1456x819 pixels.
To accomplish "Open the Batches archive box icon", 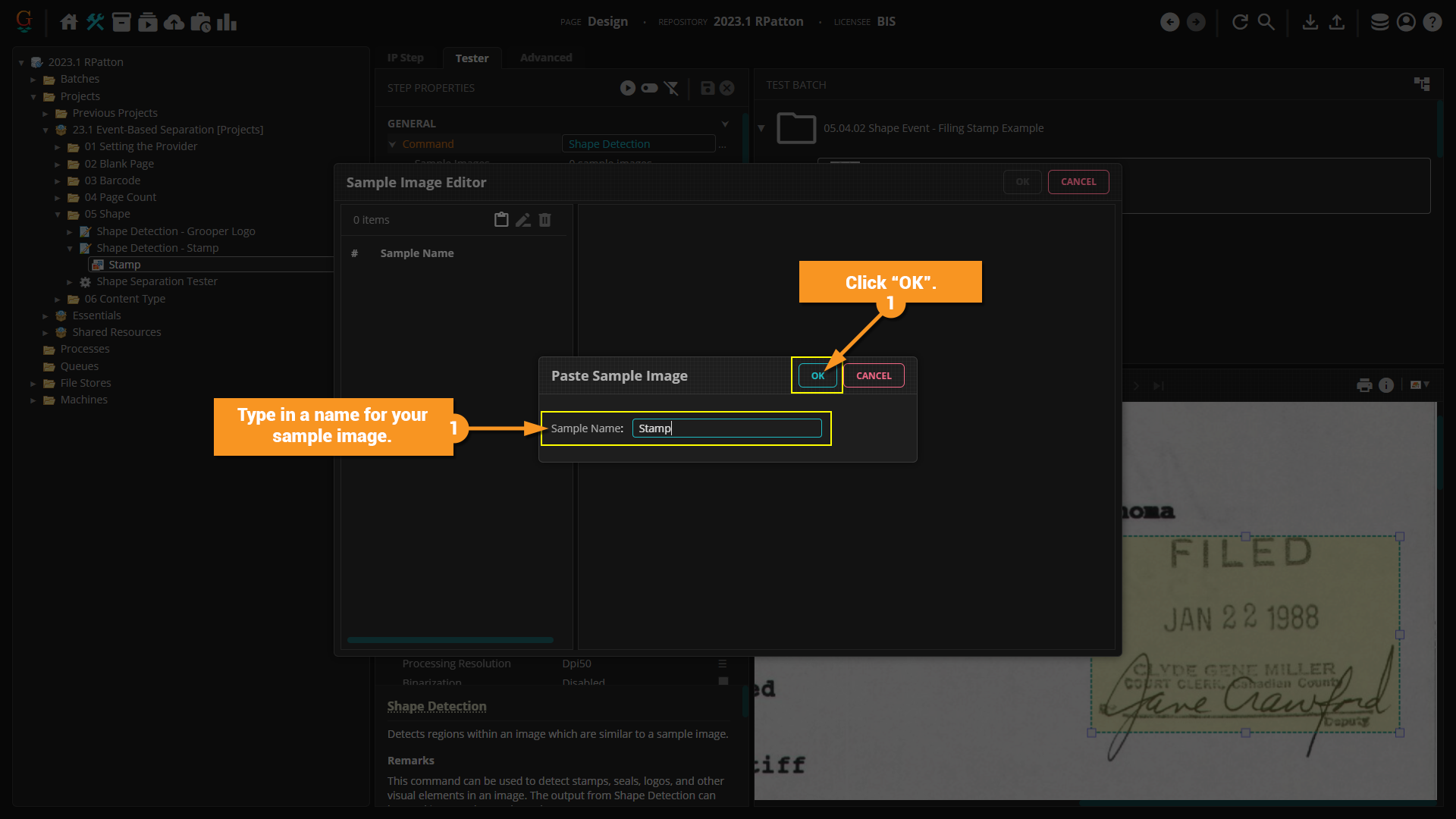I will point(121,22).
